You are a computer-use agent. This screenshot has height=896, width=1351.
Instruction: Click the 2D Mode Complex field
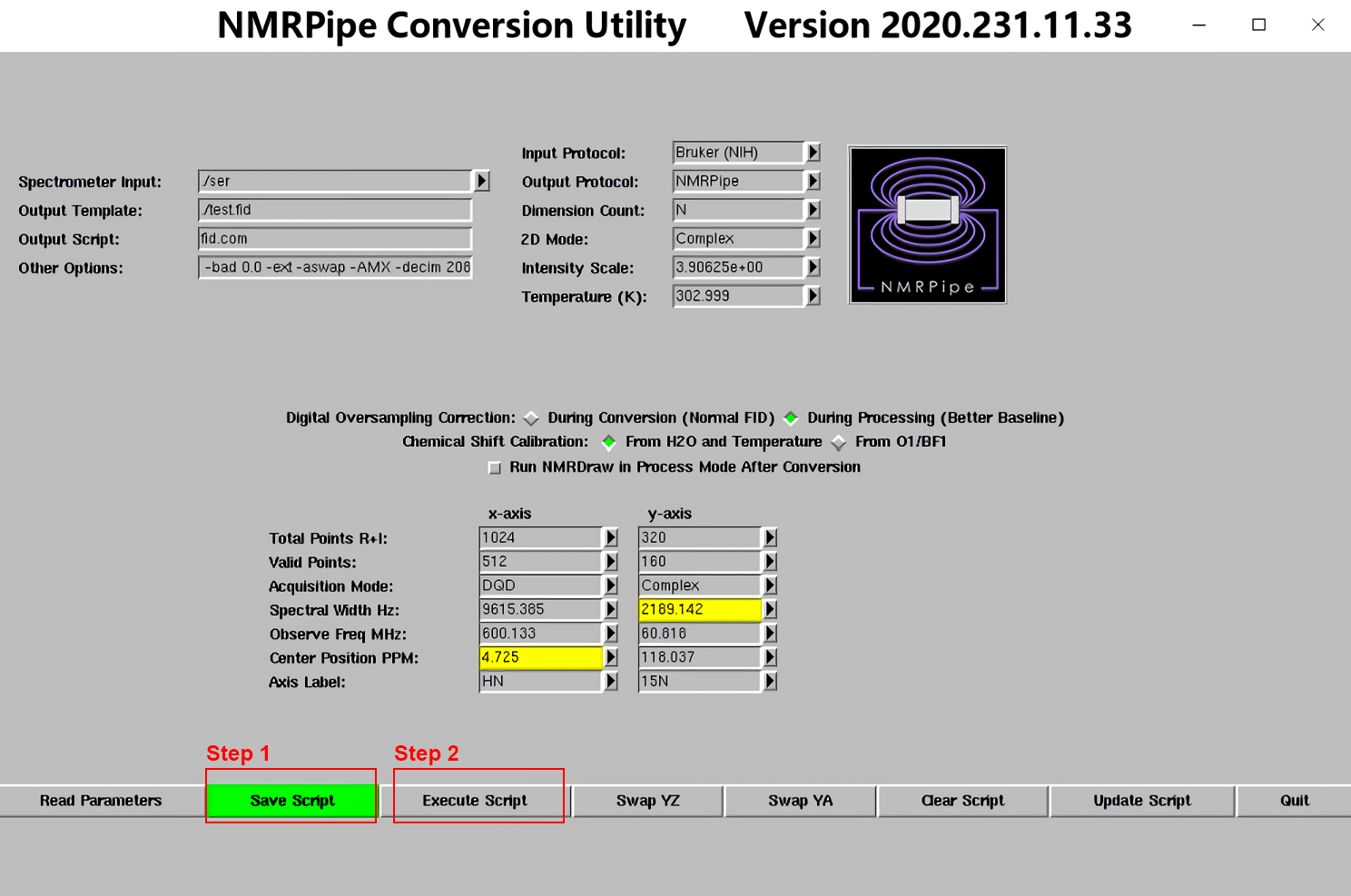(x=739, y=238)
